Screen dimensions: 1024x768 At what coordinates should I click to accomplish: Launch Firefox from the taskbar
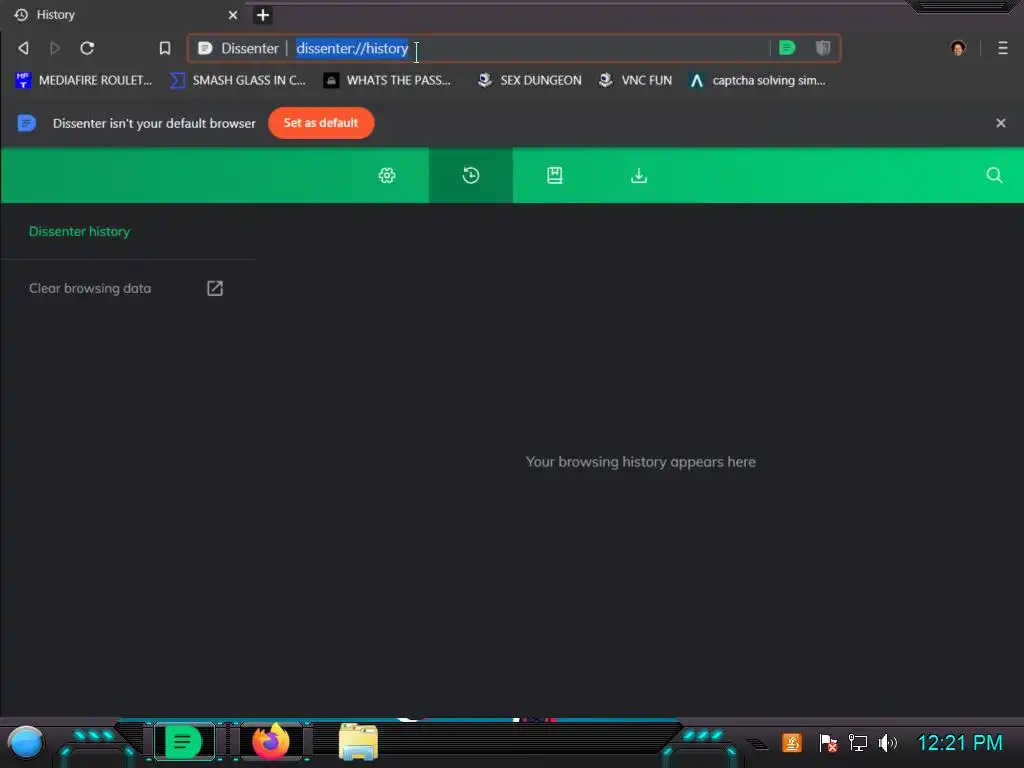click(x=271, y=742)
